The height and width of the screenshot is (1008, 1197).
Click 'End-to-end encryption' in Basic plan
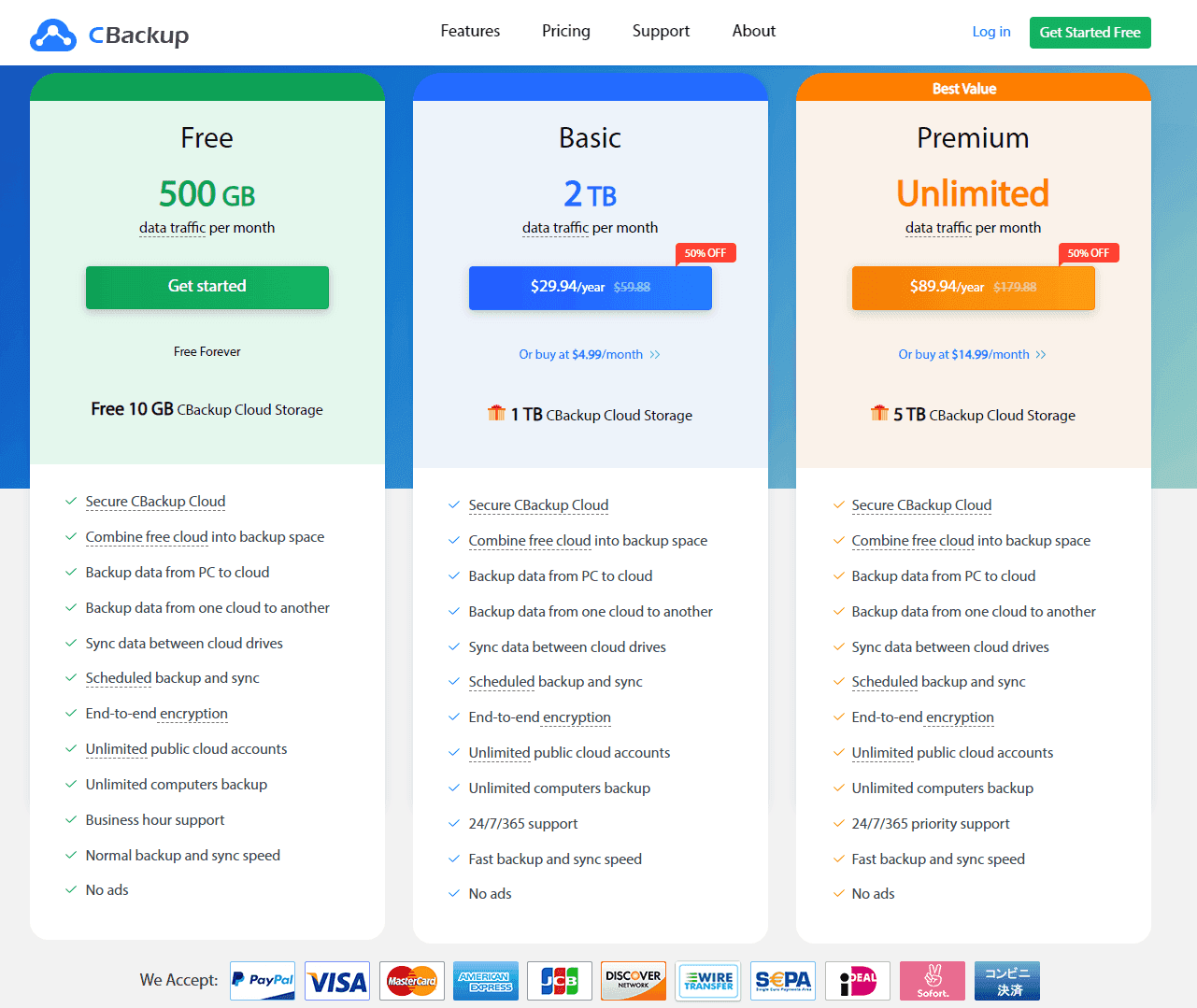tap(539, 717)
